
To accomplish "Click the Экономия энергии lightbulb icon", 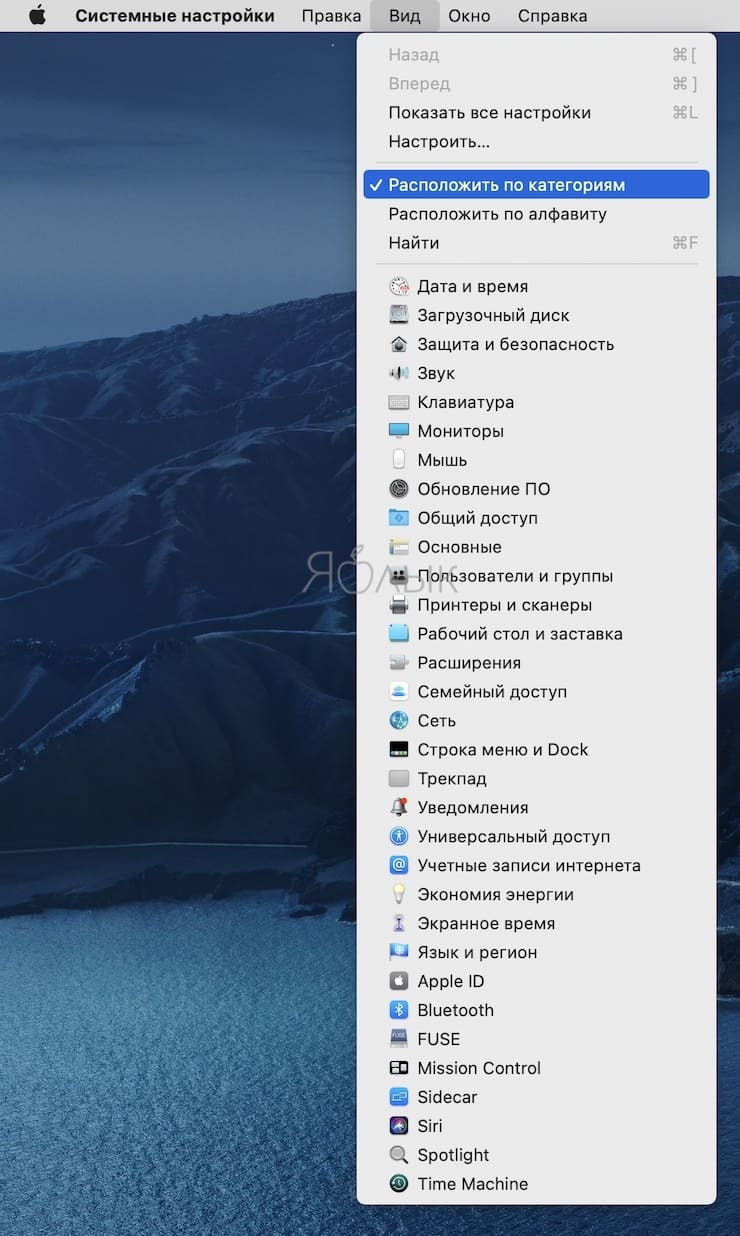I will (399, 894).
